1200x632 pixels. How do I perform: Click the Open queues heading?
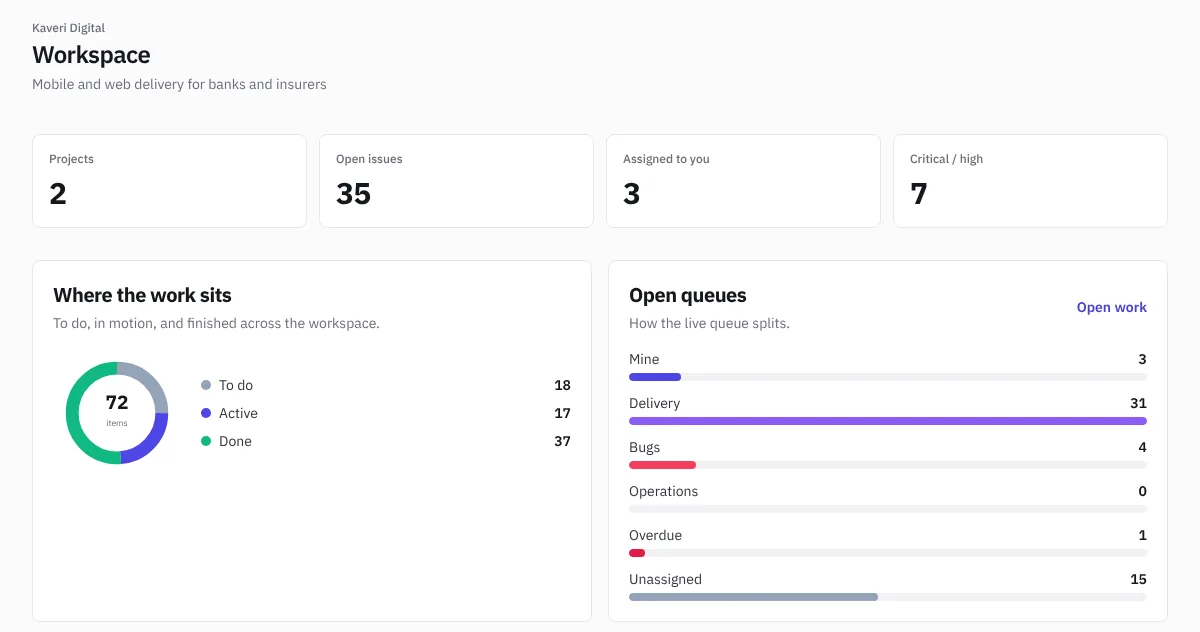(x=688, y=295)
